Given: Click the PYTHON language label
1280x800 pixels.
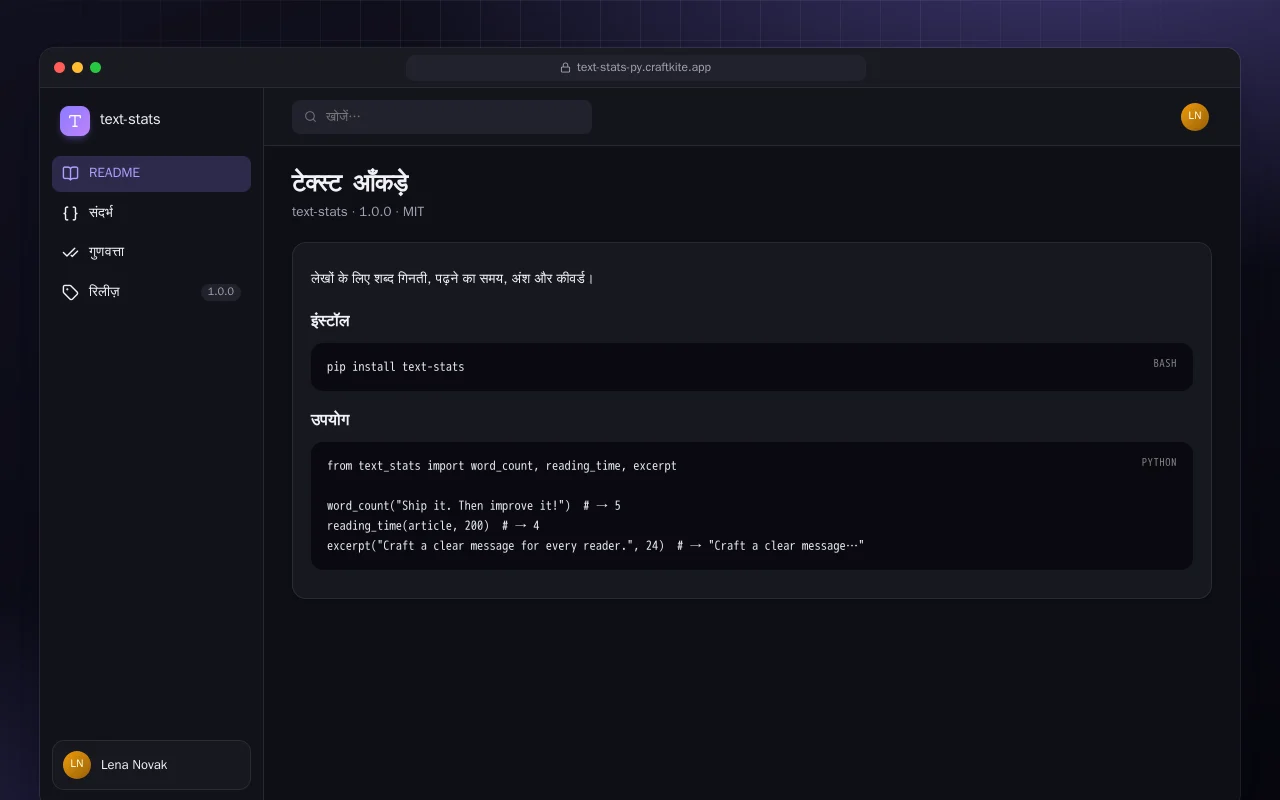Looking at the screenshot, I should (x=1159, y=463).
